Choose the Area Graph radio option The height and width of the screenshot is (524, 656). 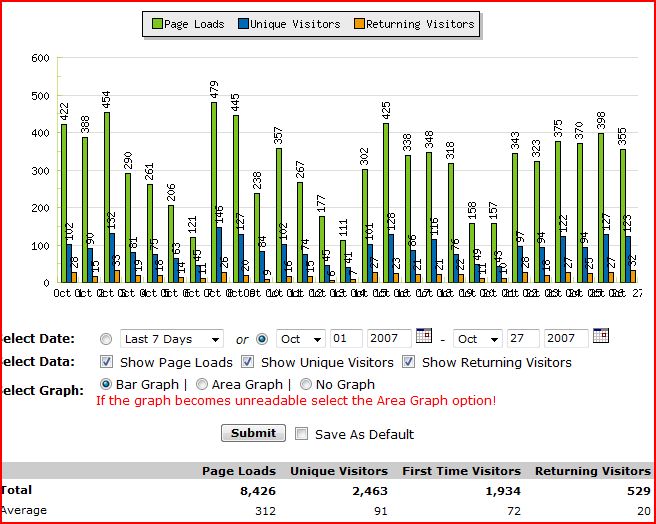[x=202, y=384]
